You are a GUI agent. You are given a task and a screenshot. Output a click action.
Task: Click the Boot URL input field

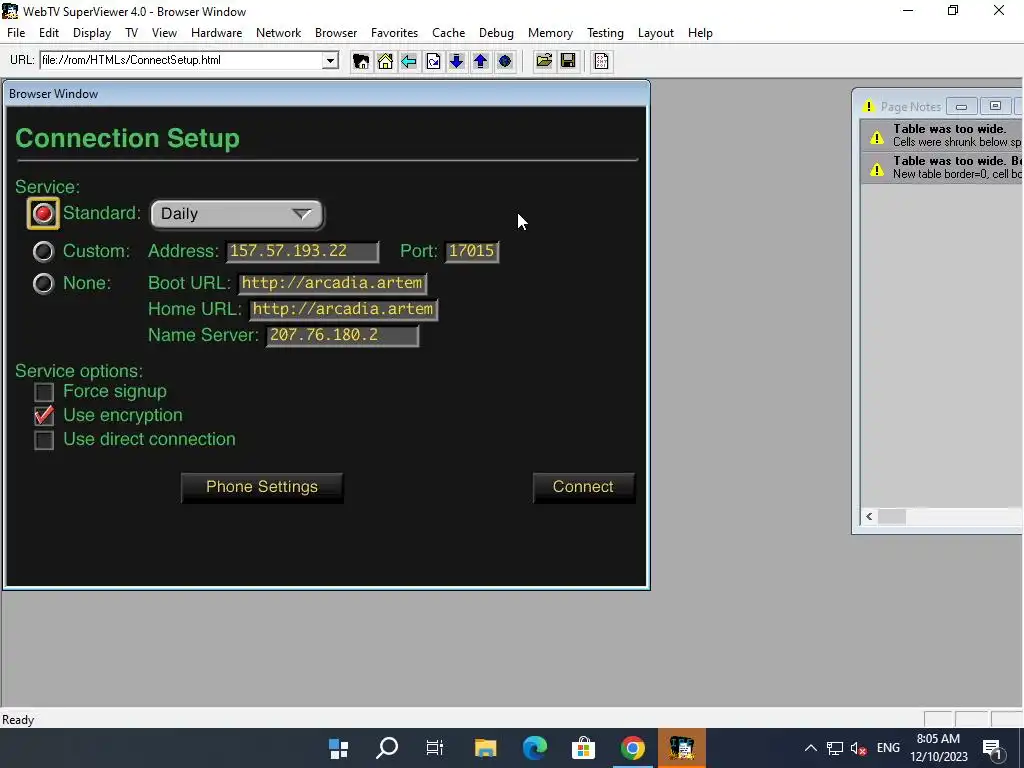tap(332, 283)
